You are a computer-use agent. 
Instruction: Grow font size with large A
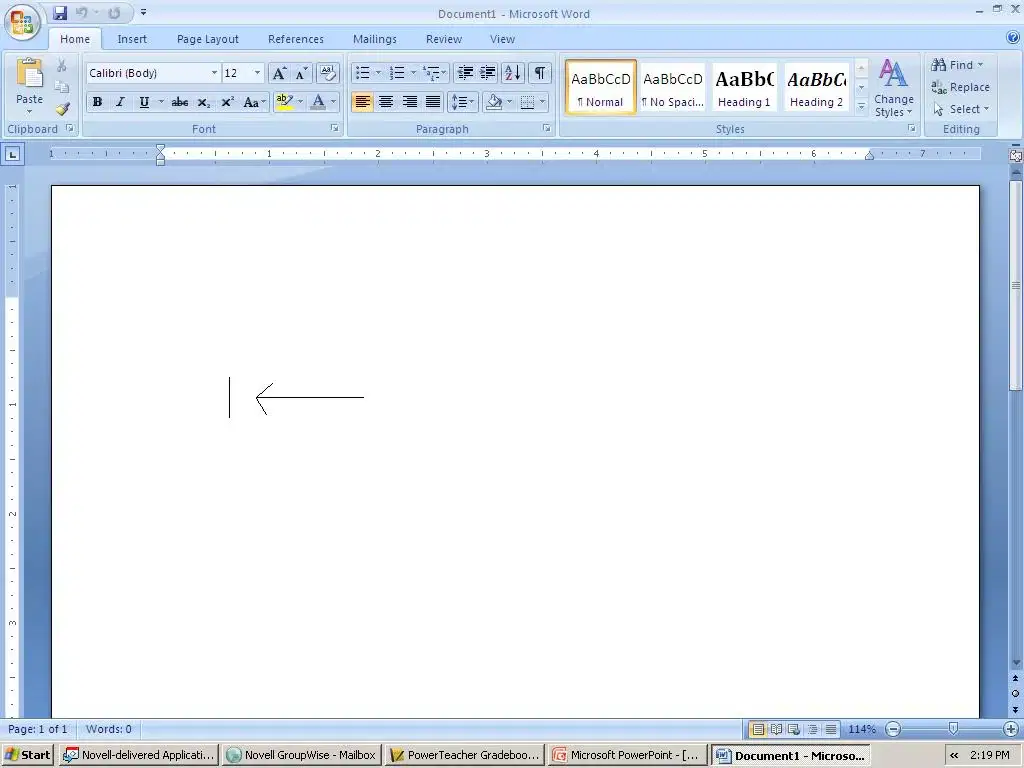click(279, 73)
